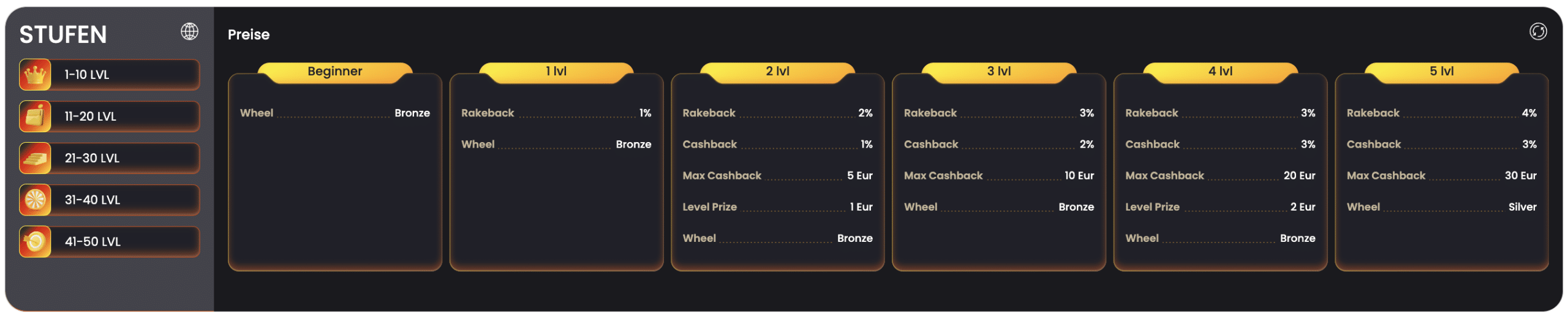This screenshot has width=1568, height=319.
Task: Click the wheel icon for 31-40 LVL
Action: pos(35,200)
